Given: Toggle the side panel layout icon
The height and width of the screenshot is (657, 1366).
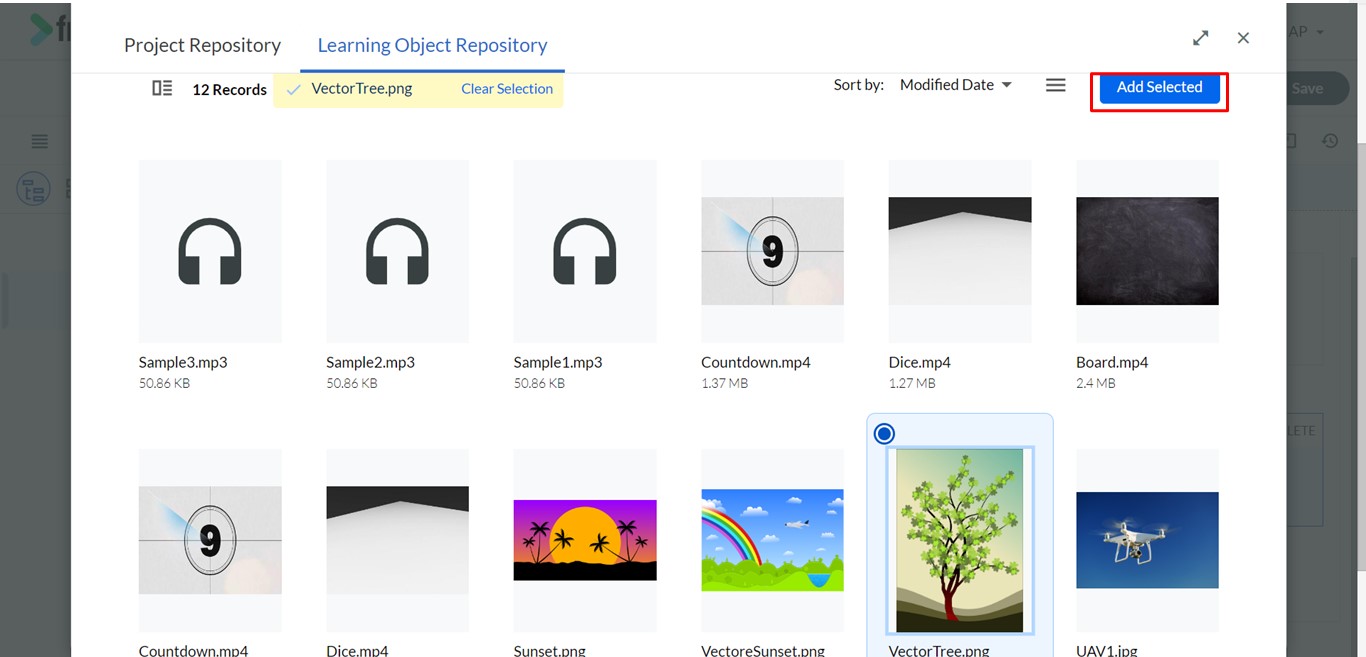Looking at the screenshot, I should point(162,88).
